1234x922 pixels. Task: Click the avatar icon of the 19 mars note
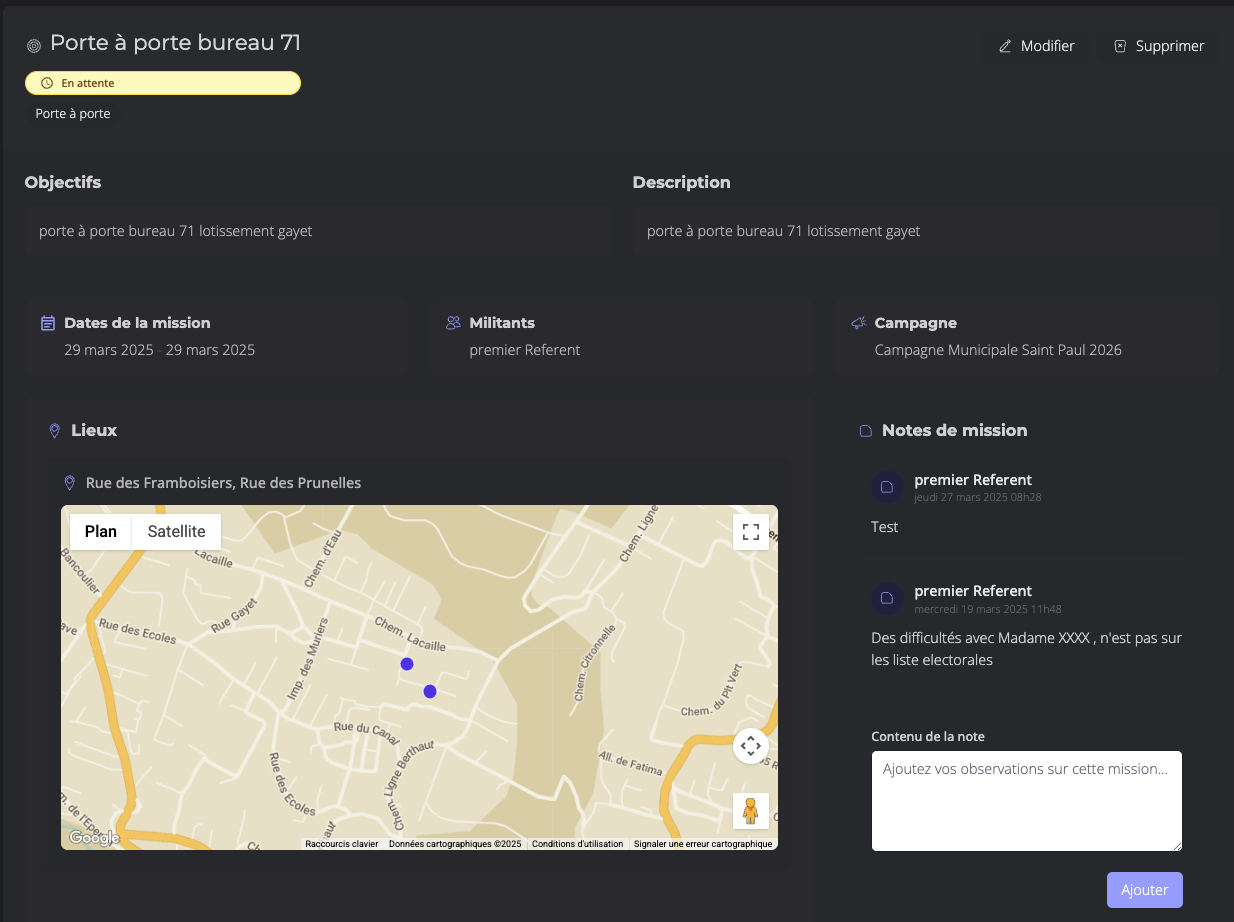(887, 598)
